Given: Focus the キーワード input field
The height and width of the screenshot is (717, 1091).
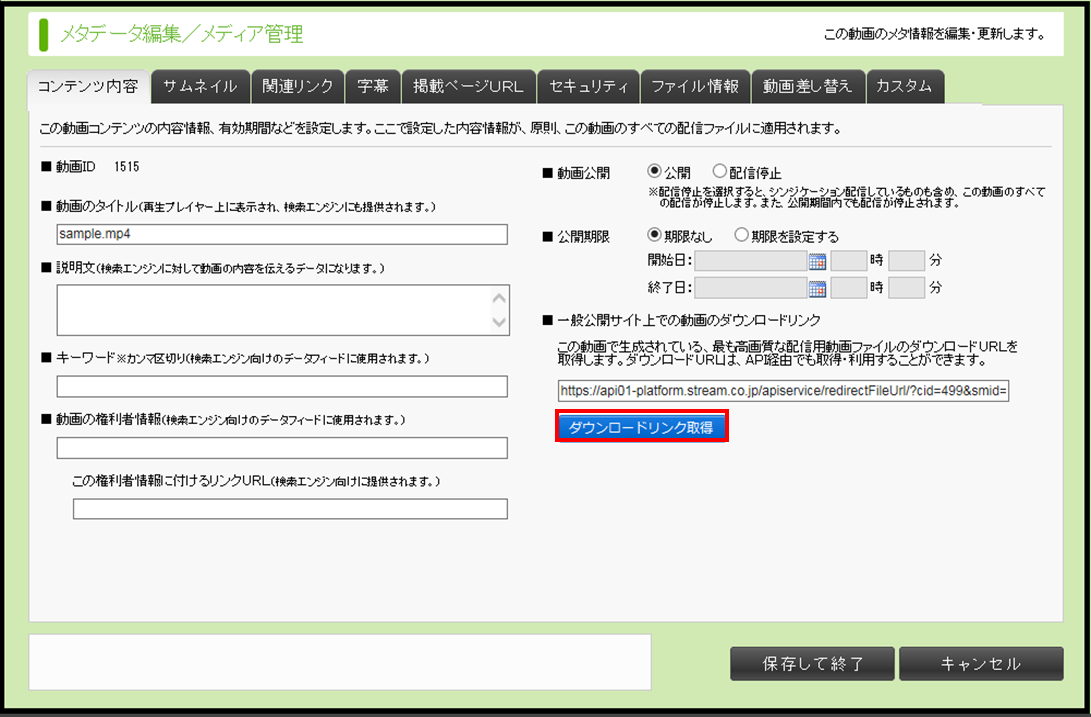Looking at the screenshot, I should pos(283,387).
